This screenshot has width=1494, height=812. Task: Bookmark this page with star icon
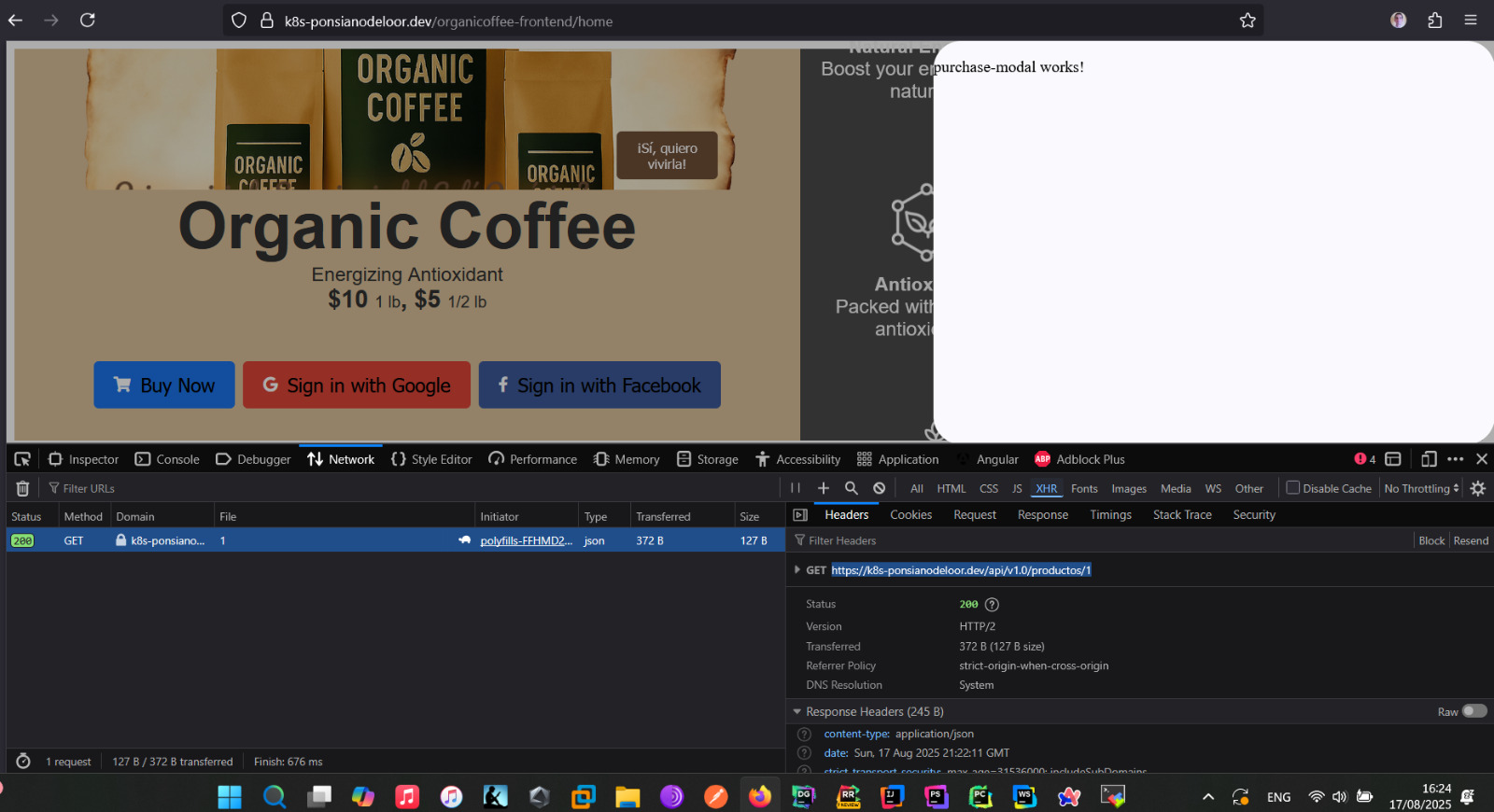pyautogui.click(x=1247, y=21)
